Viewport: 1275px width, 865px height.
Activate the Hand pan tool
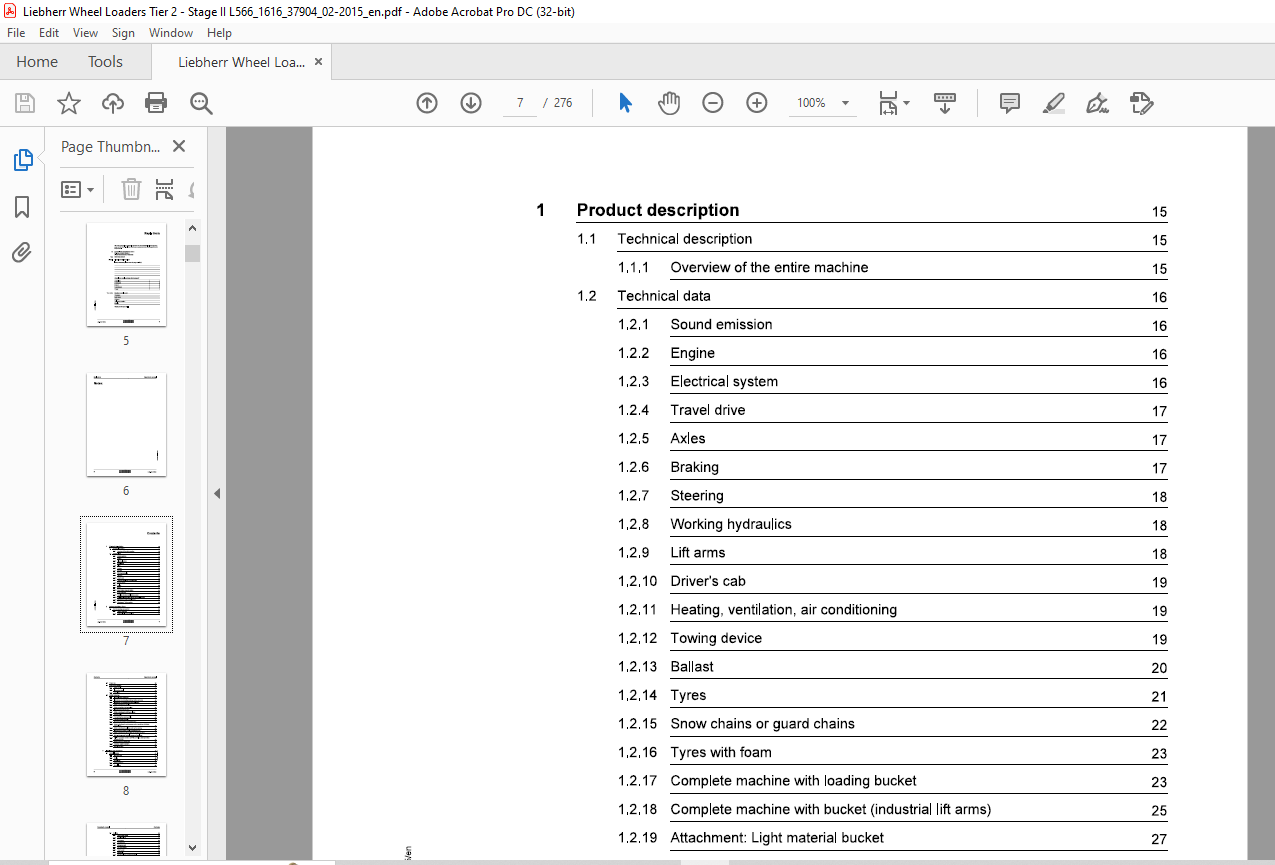pyautogui.click(x=669, y=103)
